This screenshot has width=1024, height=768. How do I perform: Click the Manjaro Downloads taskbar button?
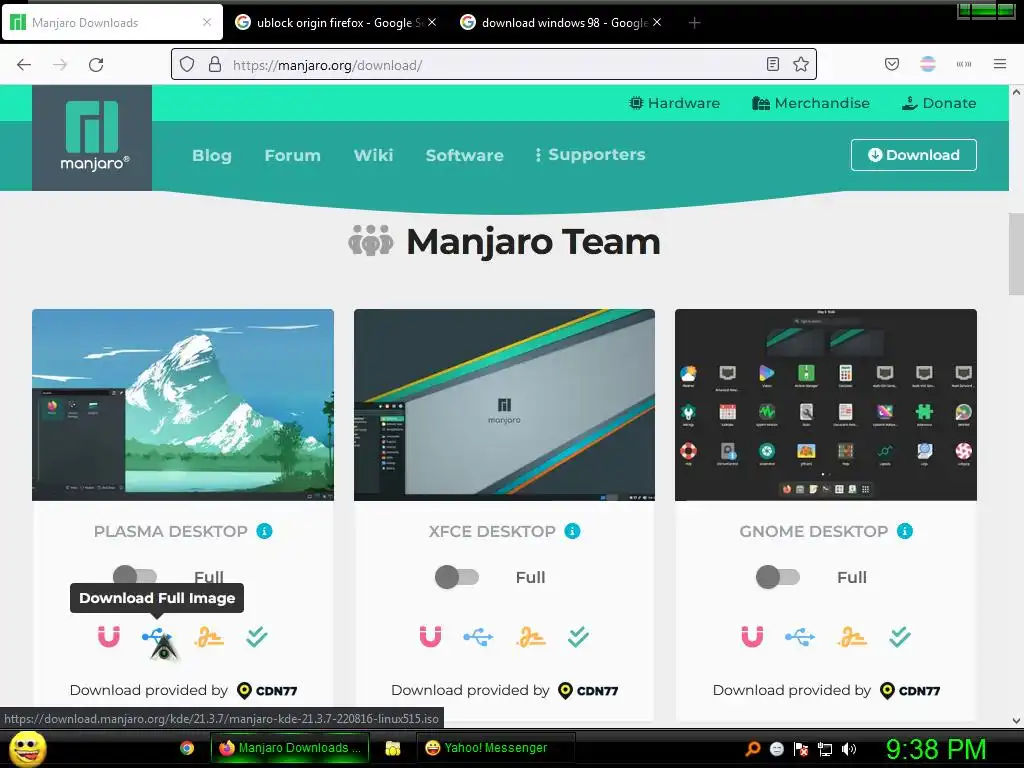click(291, 748)
